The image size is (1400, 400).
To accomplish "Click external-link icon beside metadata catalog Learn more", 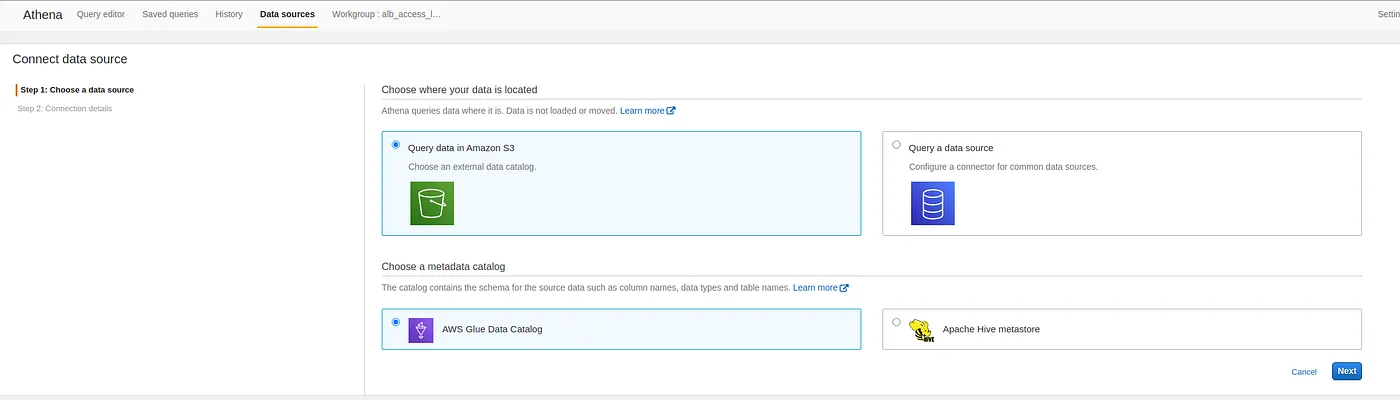I will [844, 288].
